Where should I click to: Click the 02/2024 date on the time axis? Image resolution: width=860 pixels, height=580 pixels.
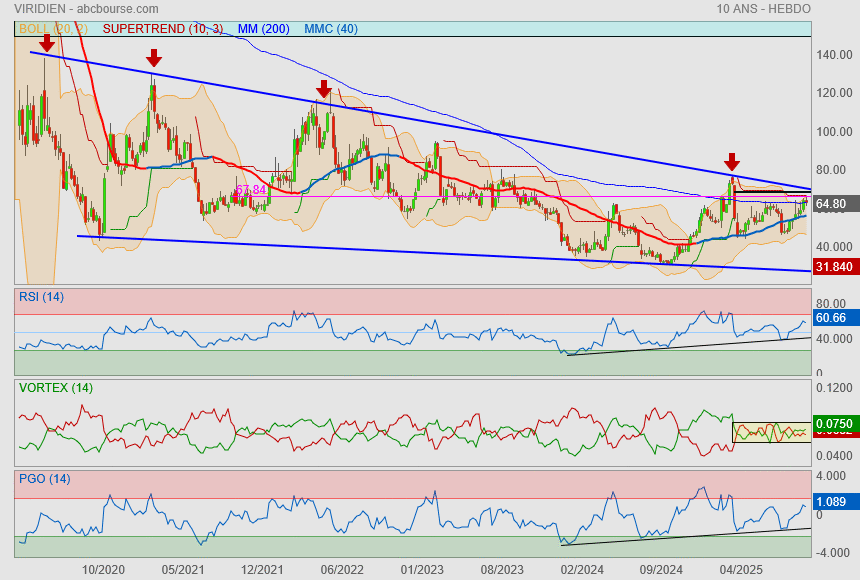[582, 568]
